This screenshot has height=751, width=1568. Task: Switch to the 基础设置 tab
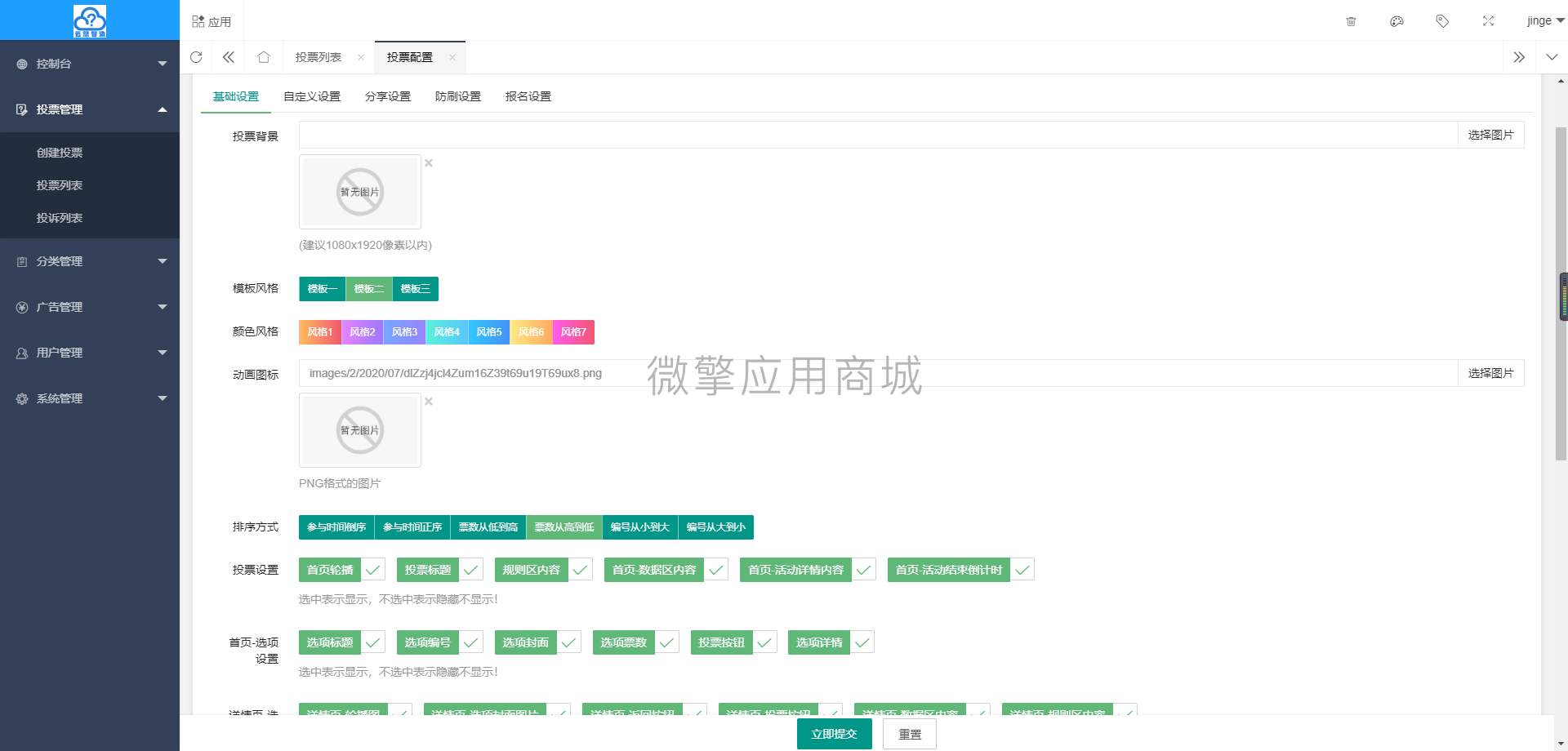pyautogui.click(x=236, y=96)
